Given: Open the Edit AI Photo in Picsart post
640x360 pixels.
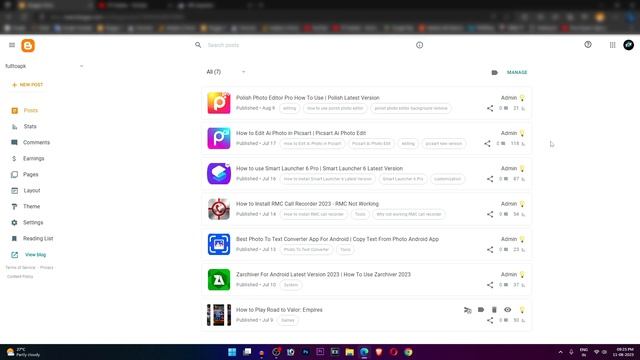Looking at the screenshot, I should 301,133.
